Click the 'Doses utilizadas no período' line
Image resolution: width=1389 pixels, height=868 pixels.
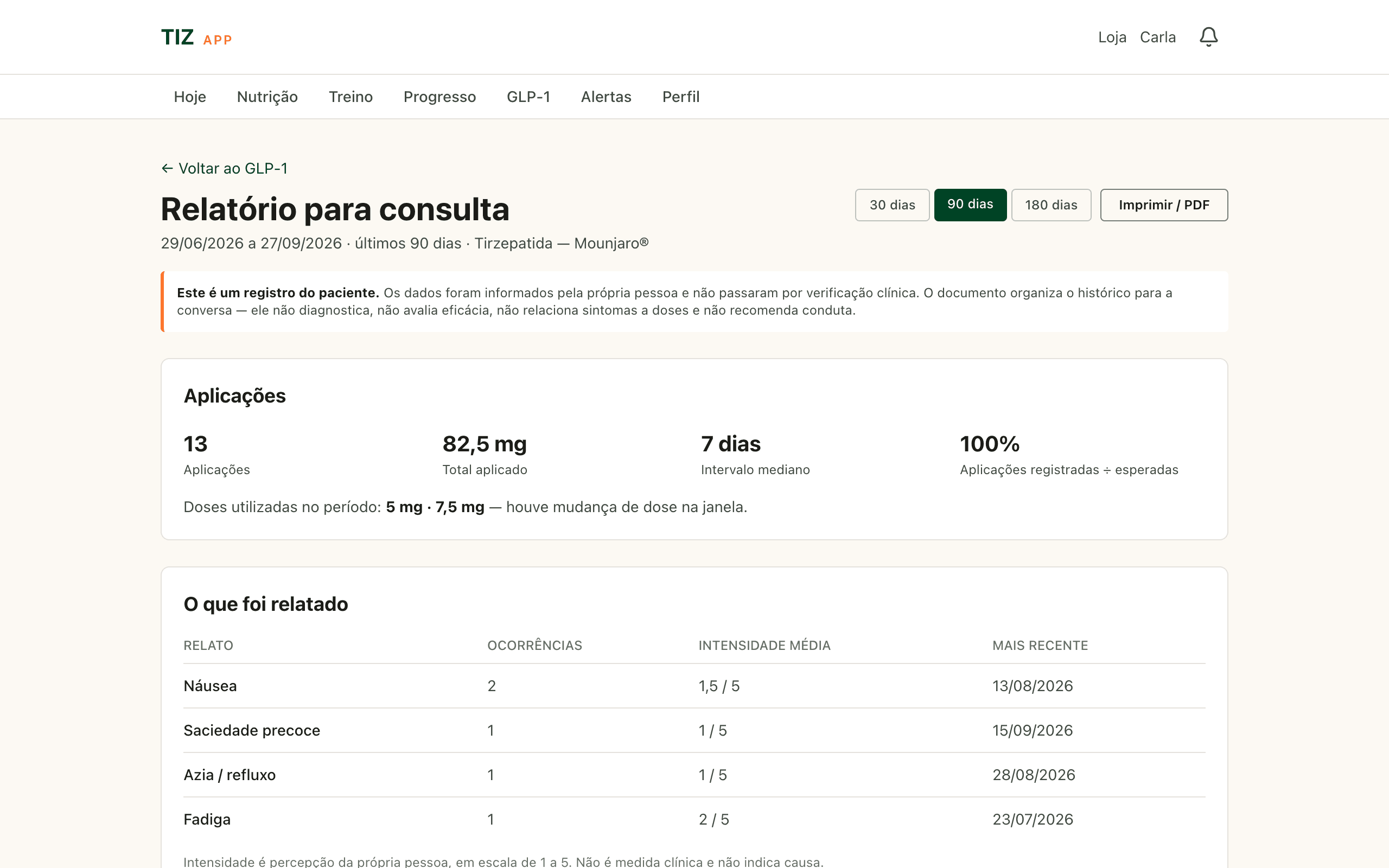point(466,507)
